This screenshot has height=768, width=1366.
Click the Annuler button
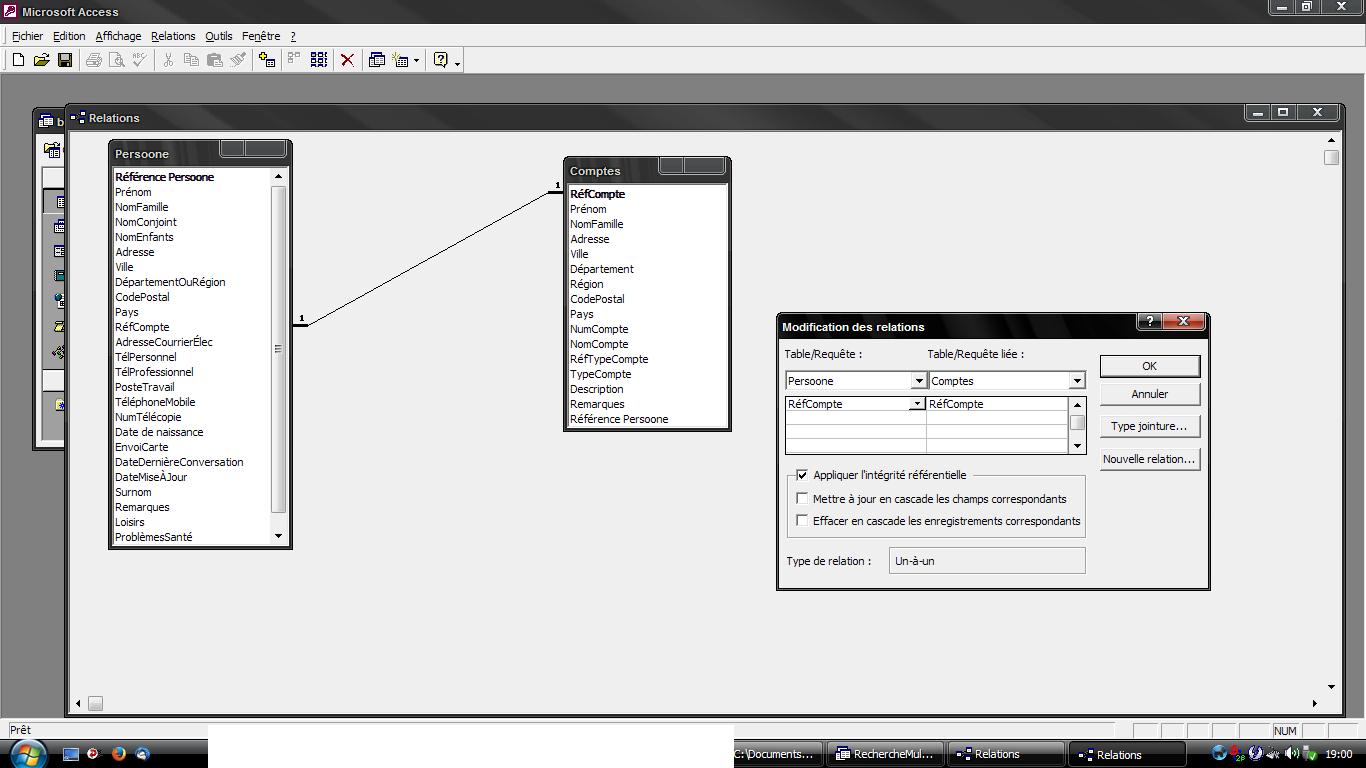coord(1149,394)
